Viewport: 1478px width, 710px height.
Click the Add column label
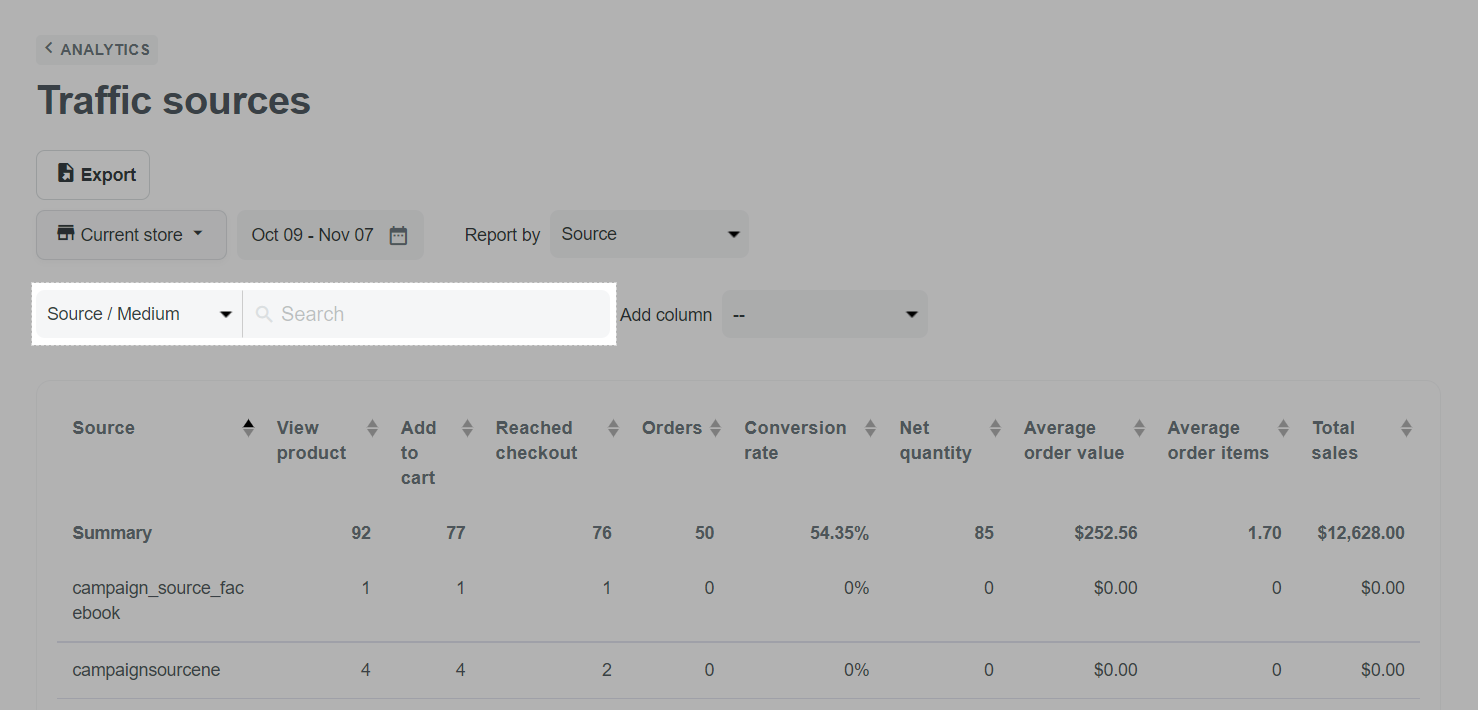pyautogui.click(x=666, y=315)
